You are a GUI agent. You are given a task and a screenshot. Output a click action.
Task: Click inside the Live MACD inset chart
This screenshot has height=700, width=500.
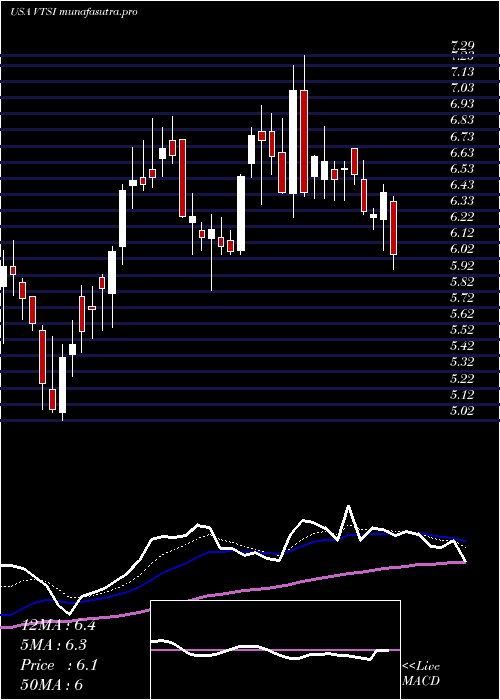click(x=275, y=650)
